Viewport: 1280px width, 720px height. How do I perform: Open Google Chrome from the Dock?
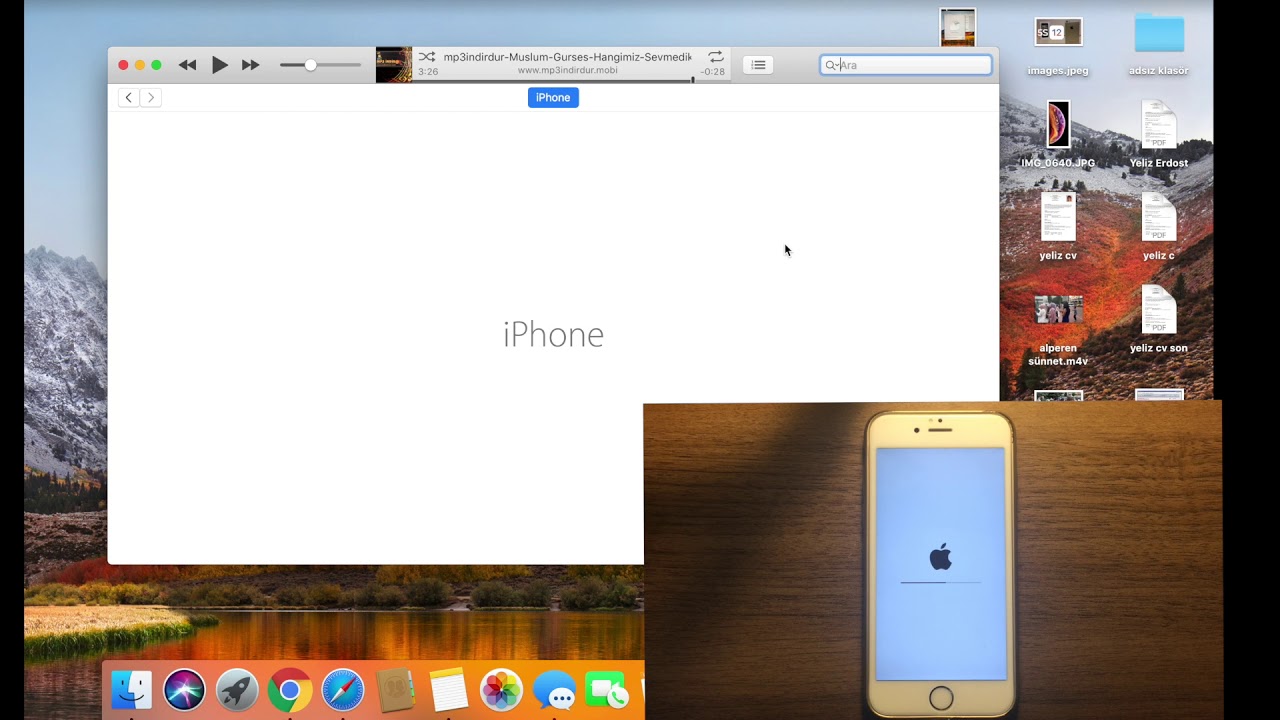[x=290, y=690]
